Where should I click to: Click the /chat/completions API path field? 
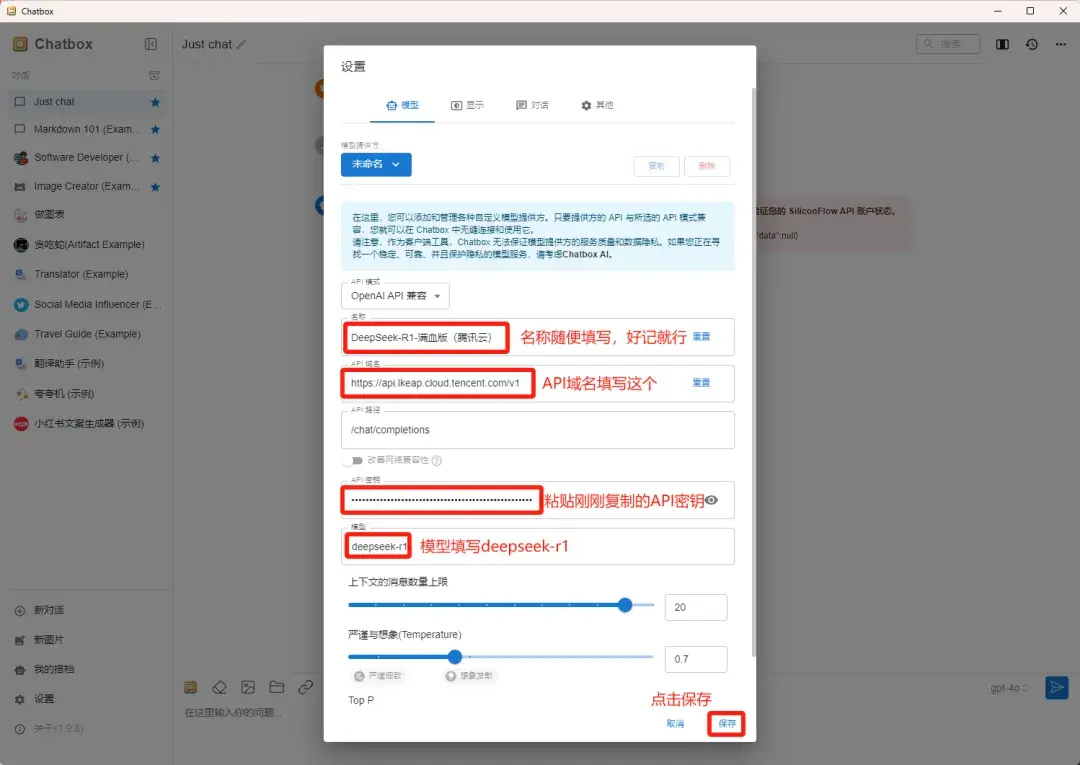click(537, 430)
